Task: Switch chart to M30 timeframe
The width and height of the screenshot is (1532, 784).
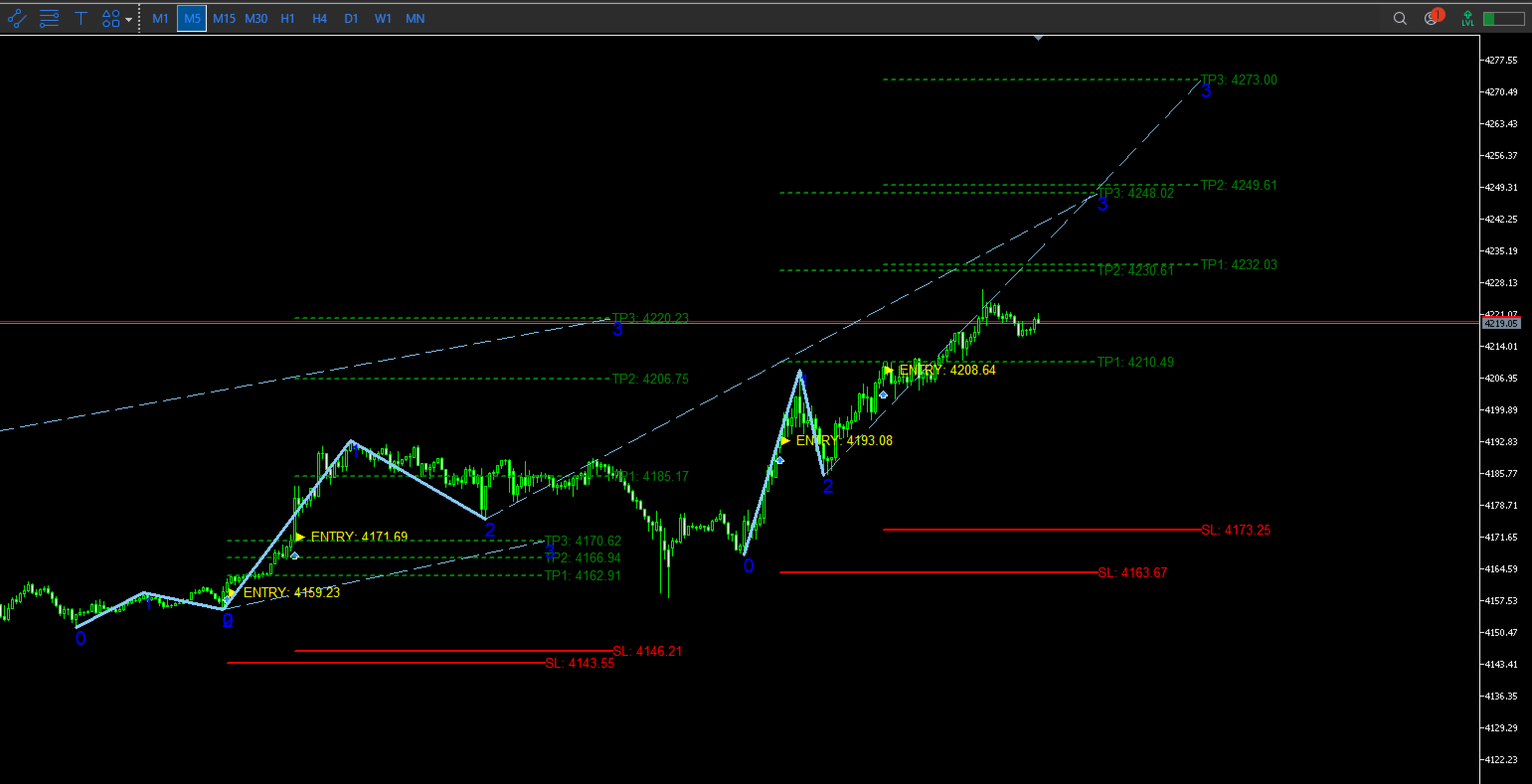Action: pos(256,18)
